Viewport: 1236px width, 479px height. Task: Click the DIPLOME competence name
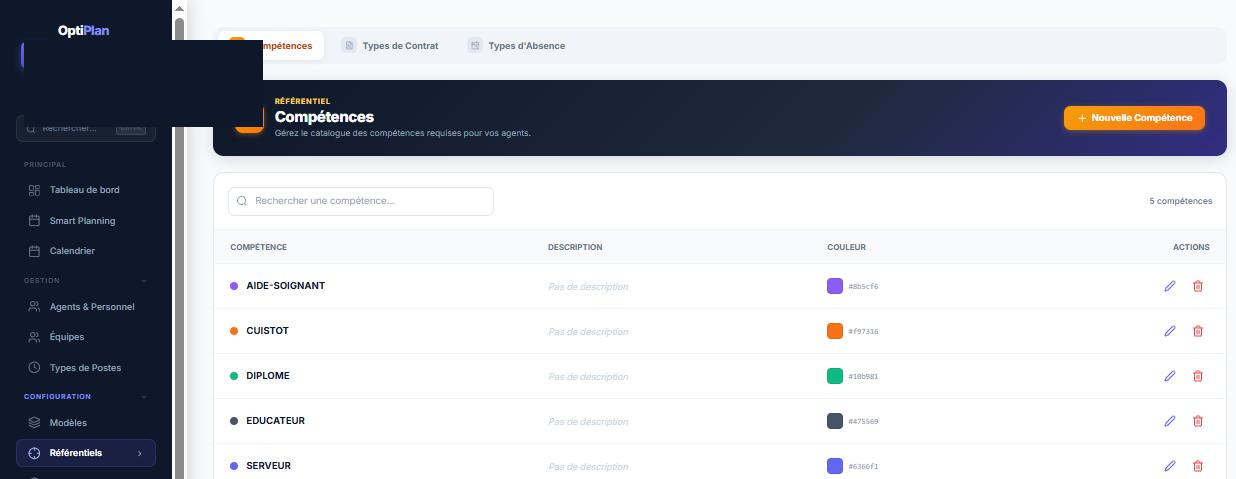(268, 376)
